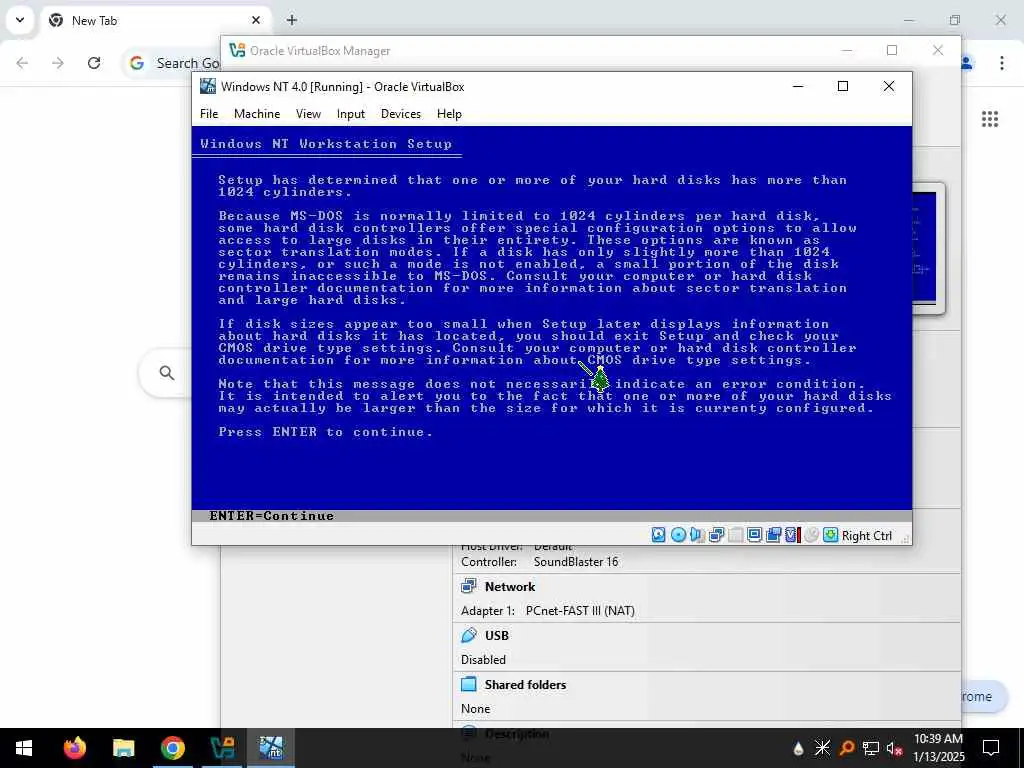Image resolution: width=1024 pixels, height=768 pixels.
Task: Click the Network section header in Manager
Action: 510,586
